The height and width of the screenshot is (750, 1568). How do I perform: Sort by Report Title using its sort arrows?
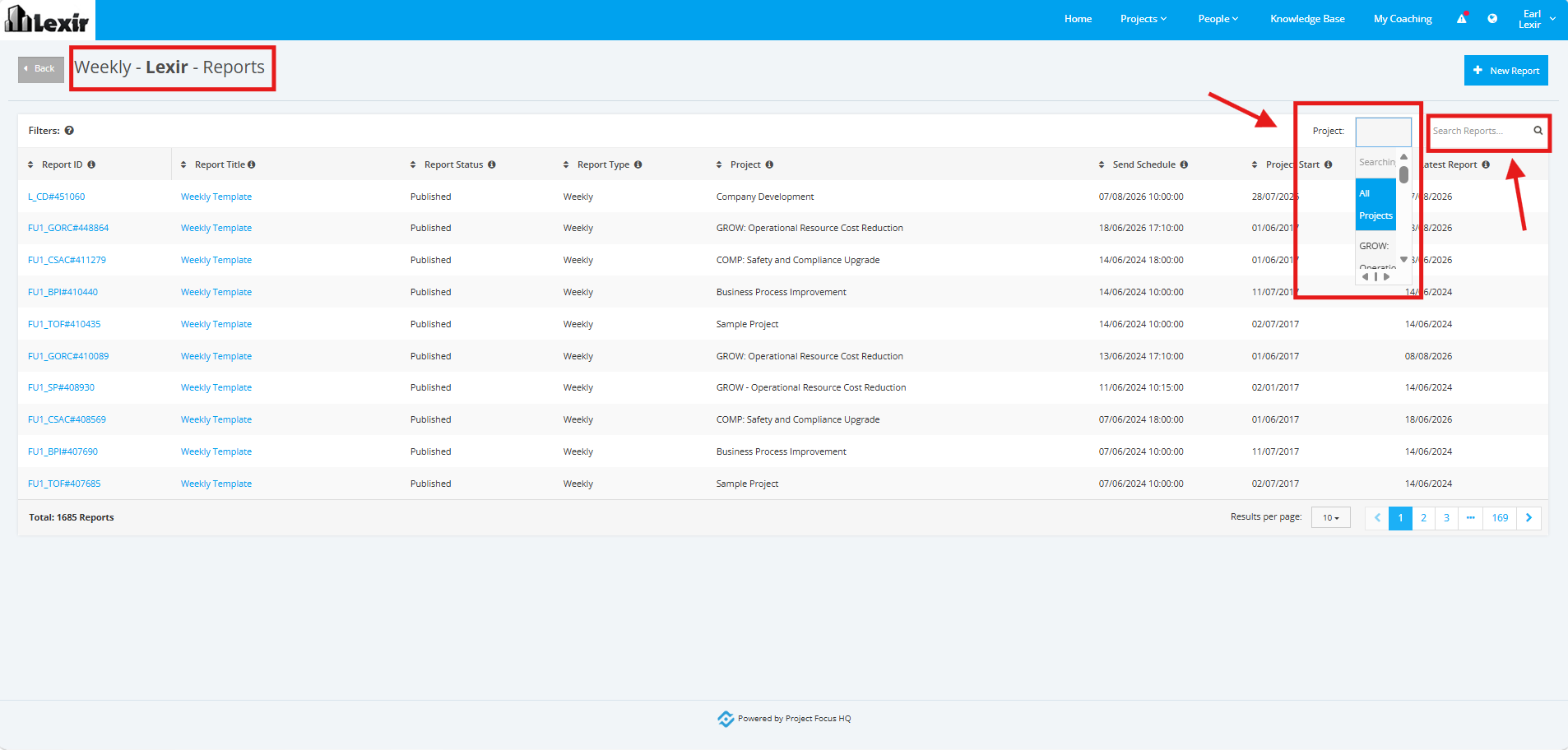[x=183, y=164]
